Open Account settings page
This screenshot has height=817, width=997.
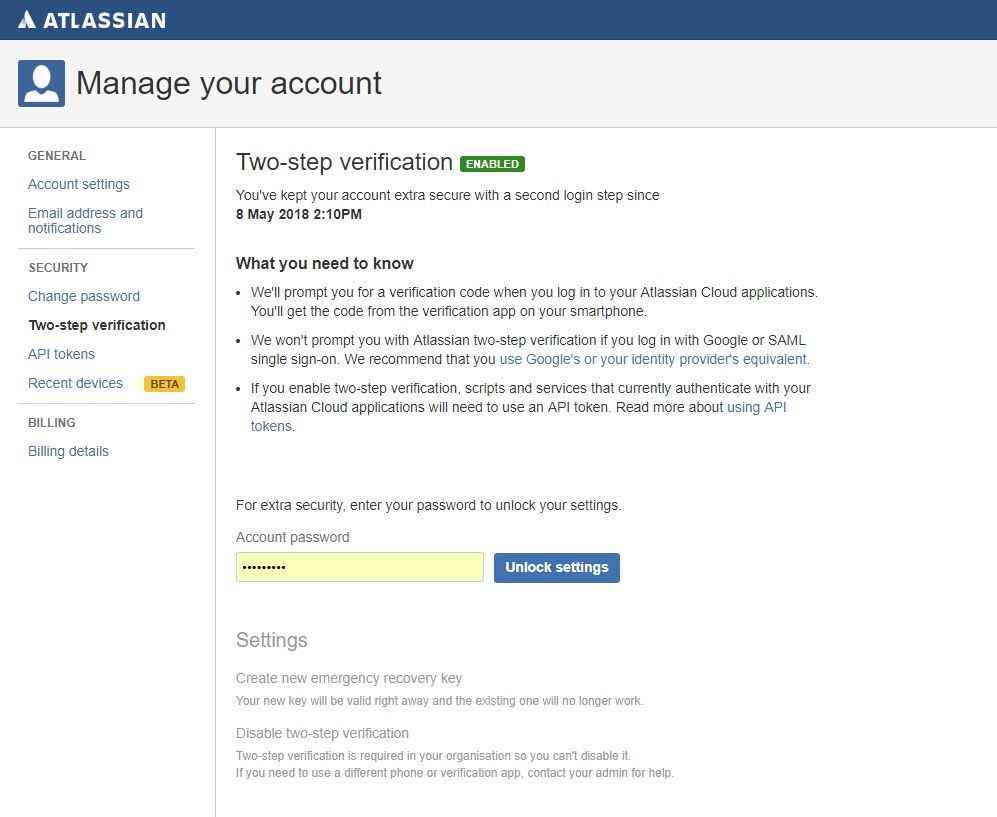point(79,184)
